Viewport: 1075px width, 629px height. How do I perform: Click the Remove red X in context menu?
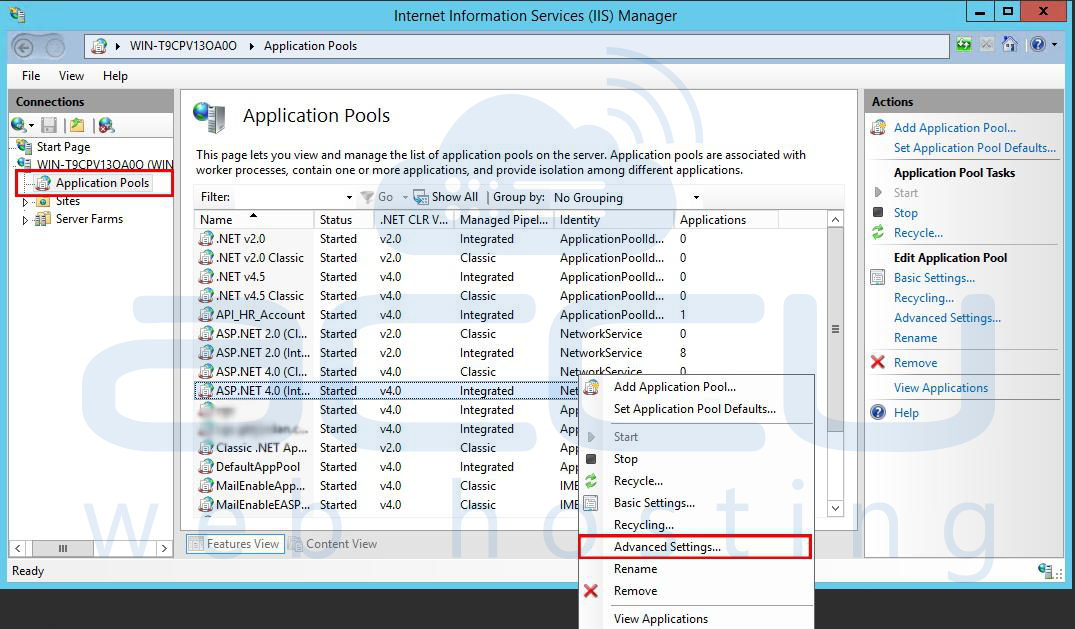pos(591,591)
